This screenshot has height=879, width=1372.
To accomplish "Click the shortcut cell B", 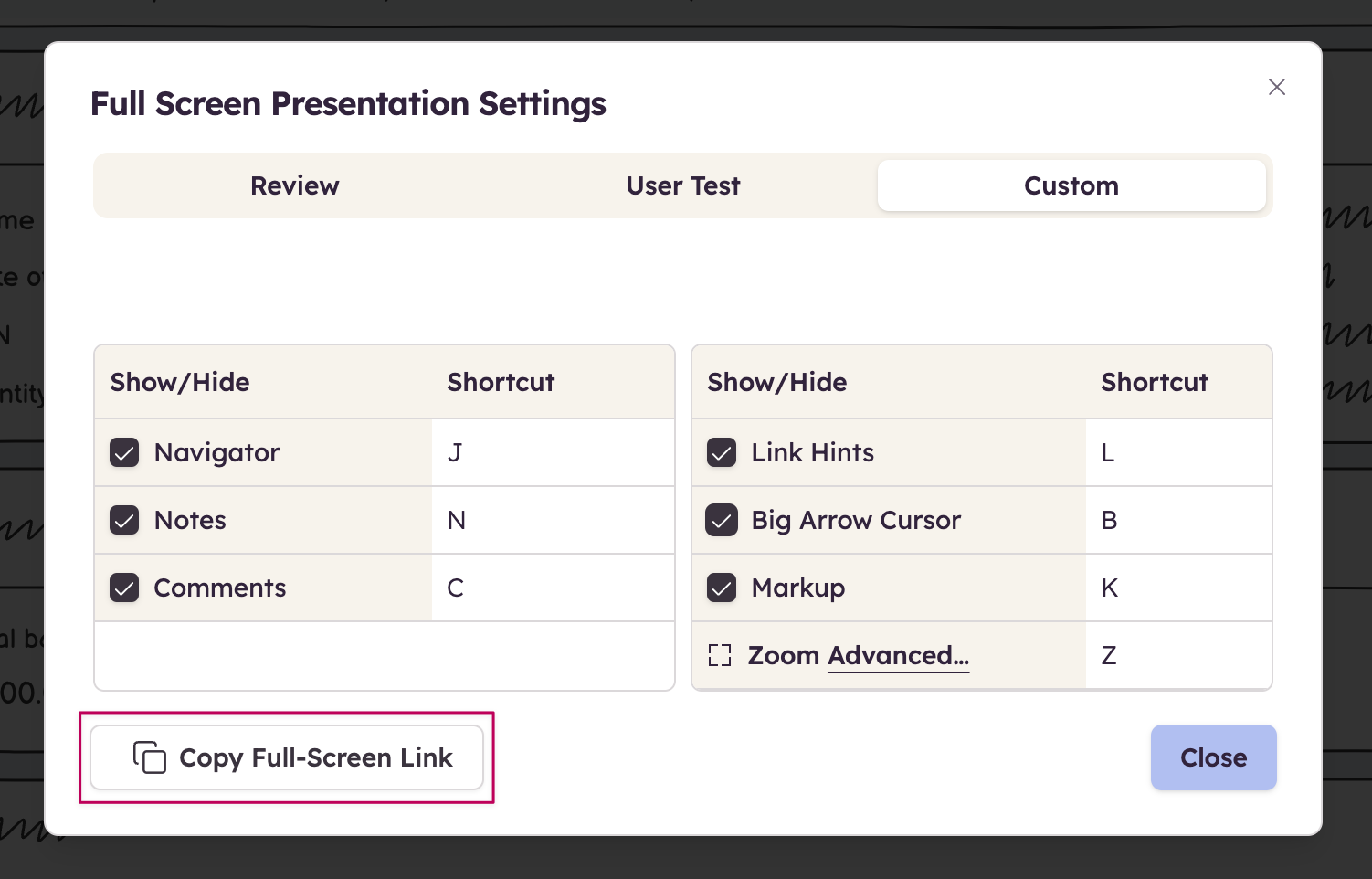I will [x=1178, y=520].
